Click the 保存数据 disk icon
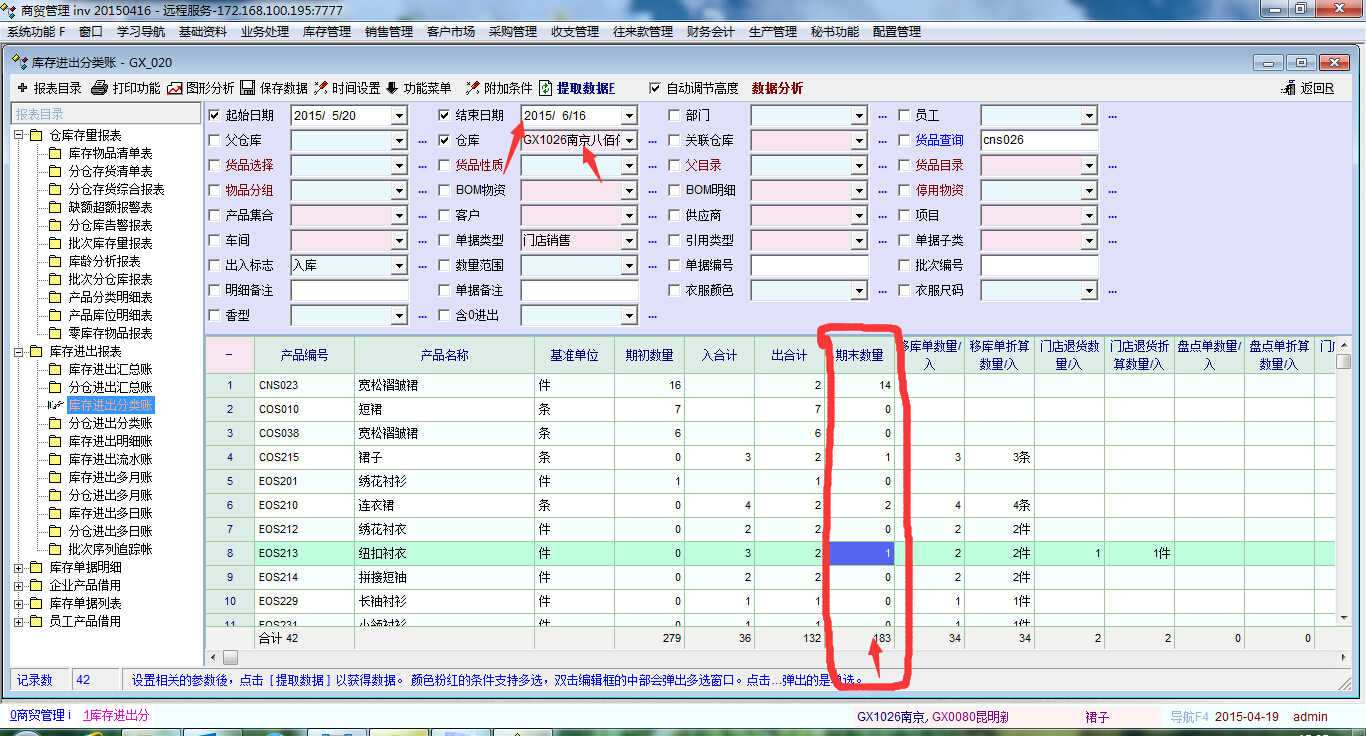Viewport: 1366px width, 736px height. 247,88
